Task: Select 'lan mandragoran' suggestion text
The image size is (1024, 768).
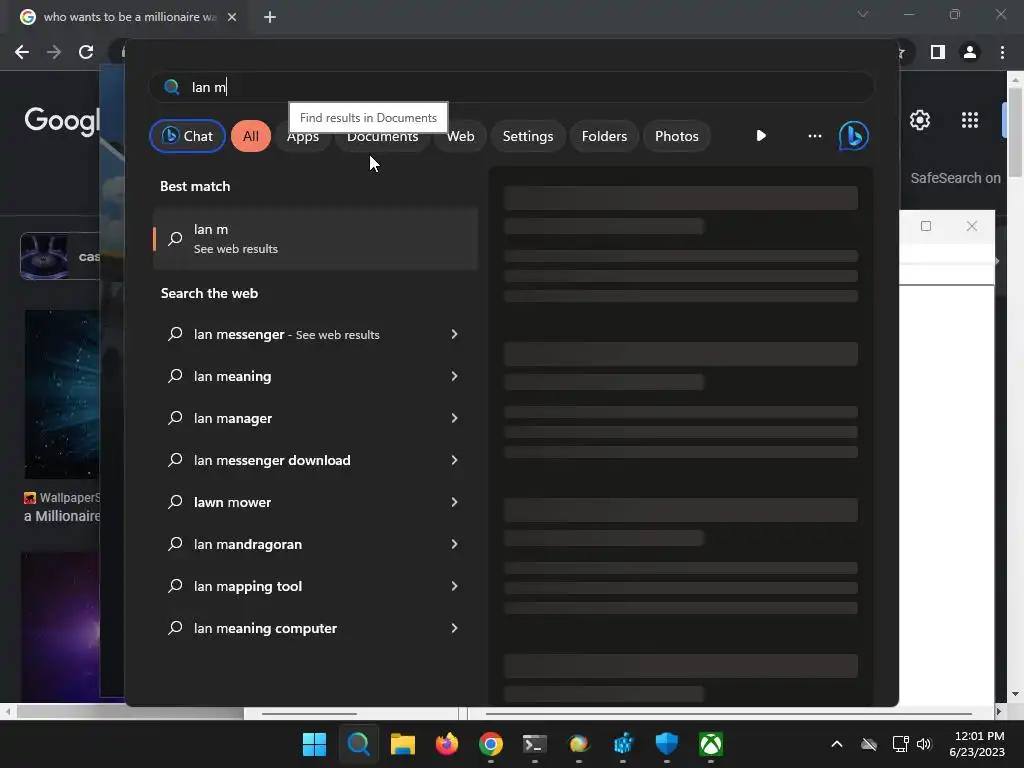Action: pos(248,544)
